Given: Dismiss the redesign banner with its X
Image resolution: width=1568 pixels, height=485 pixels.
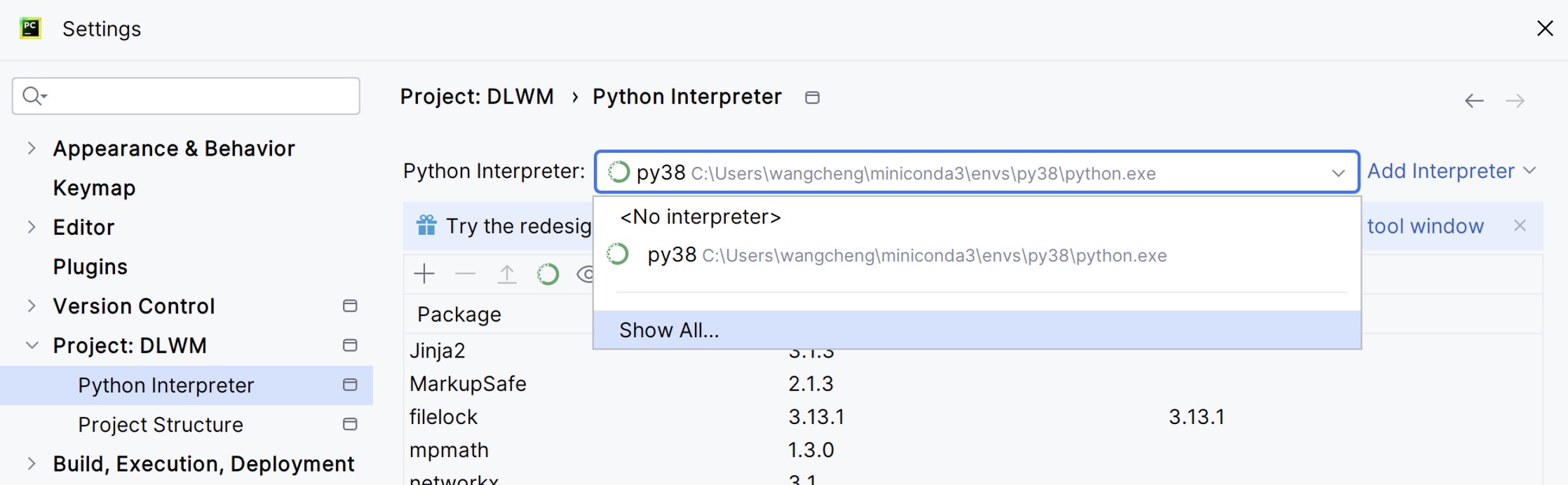Looking at the screenshot, I should (1520, 226).
